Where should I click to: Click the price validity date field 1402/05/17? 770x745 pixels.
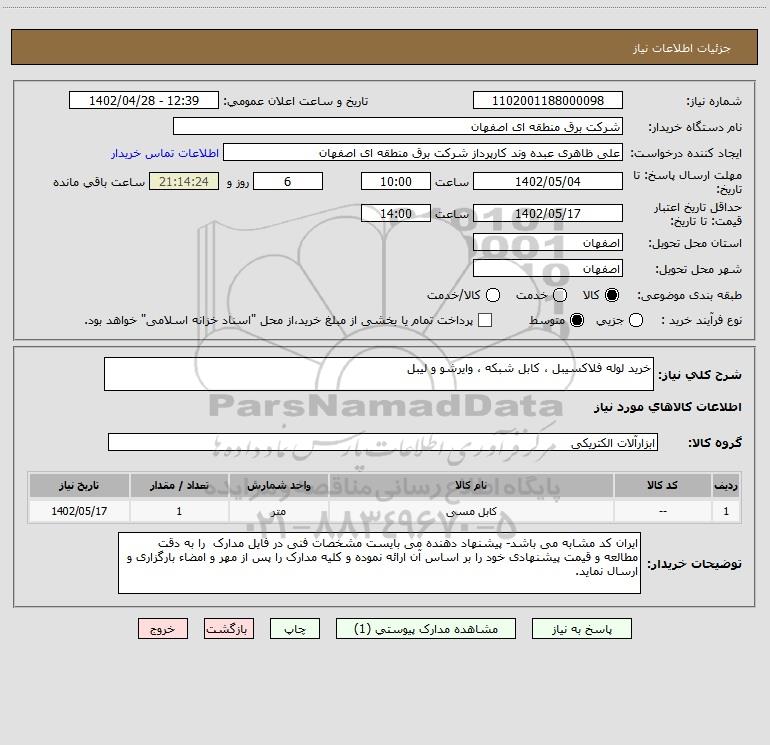click(548, 213)
